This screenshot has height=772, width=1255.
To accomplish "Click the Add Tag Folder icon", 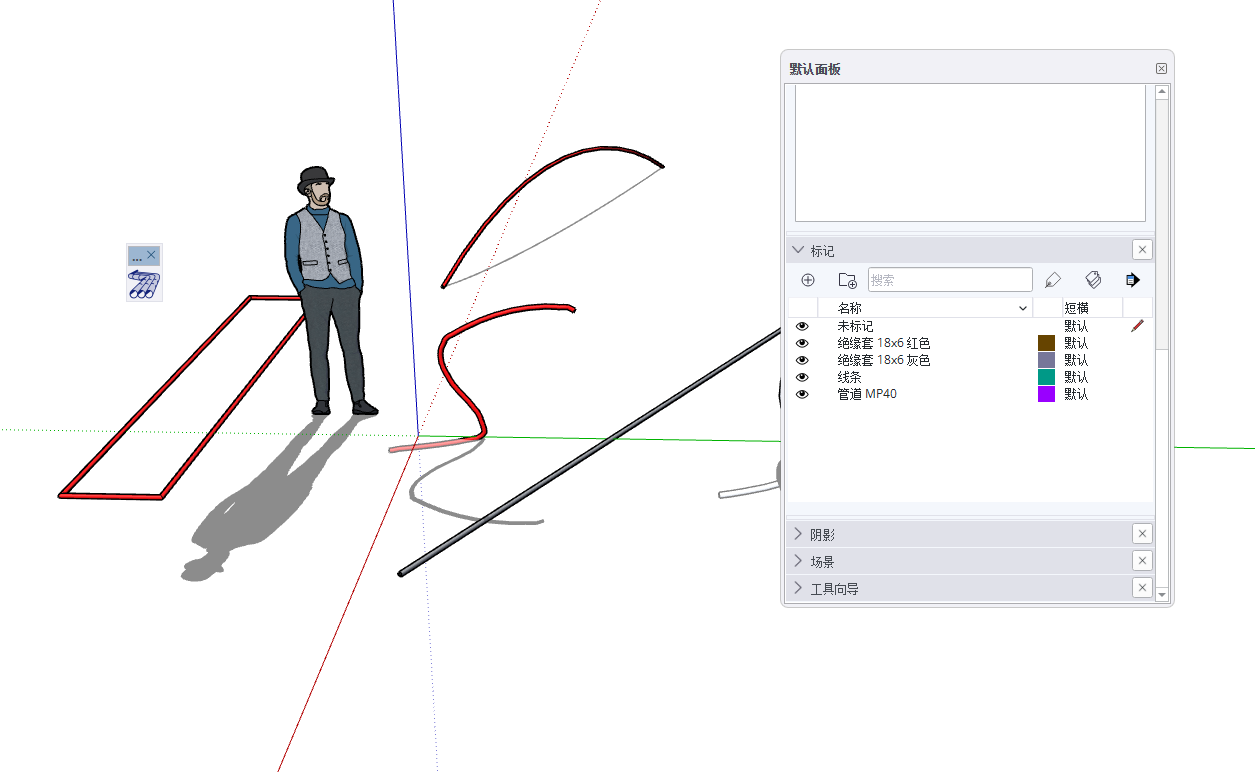I will [847, 280].
